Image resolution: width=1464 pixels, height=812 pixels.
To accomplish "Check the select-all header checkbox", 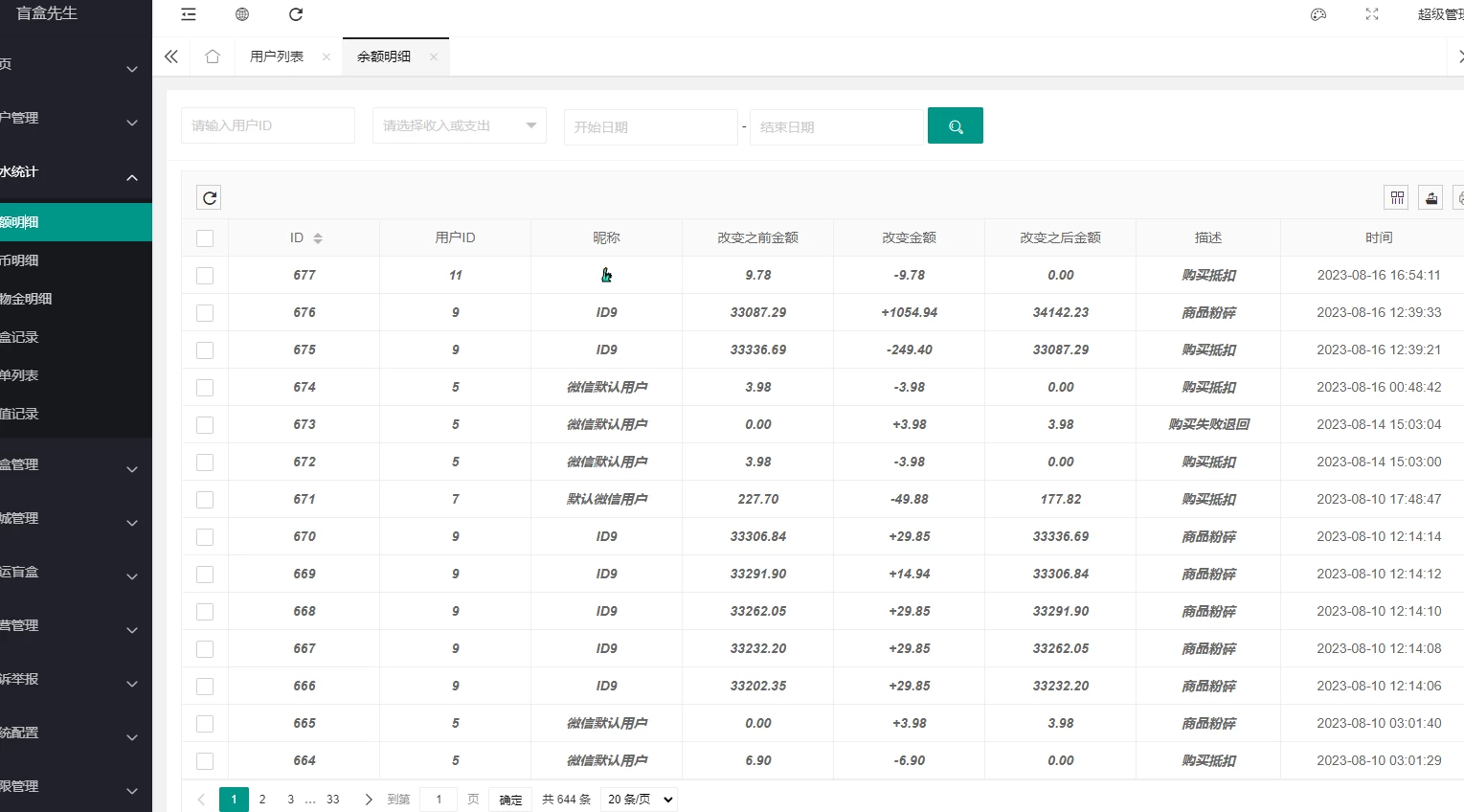I will pyautogui.click(x=205, y=238).
